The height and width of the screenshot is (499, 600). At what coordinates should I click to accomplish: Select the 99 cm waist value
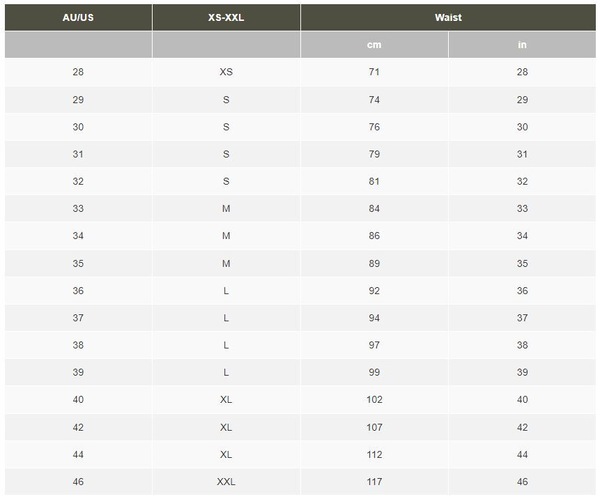pyautogui.click(x=374, y=372)
